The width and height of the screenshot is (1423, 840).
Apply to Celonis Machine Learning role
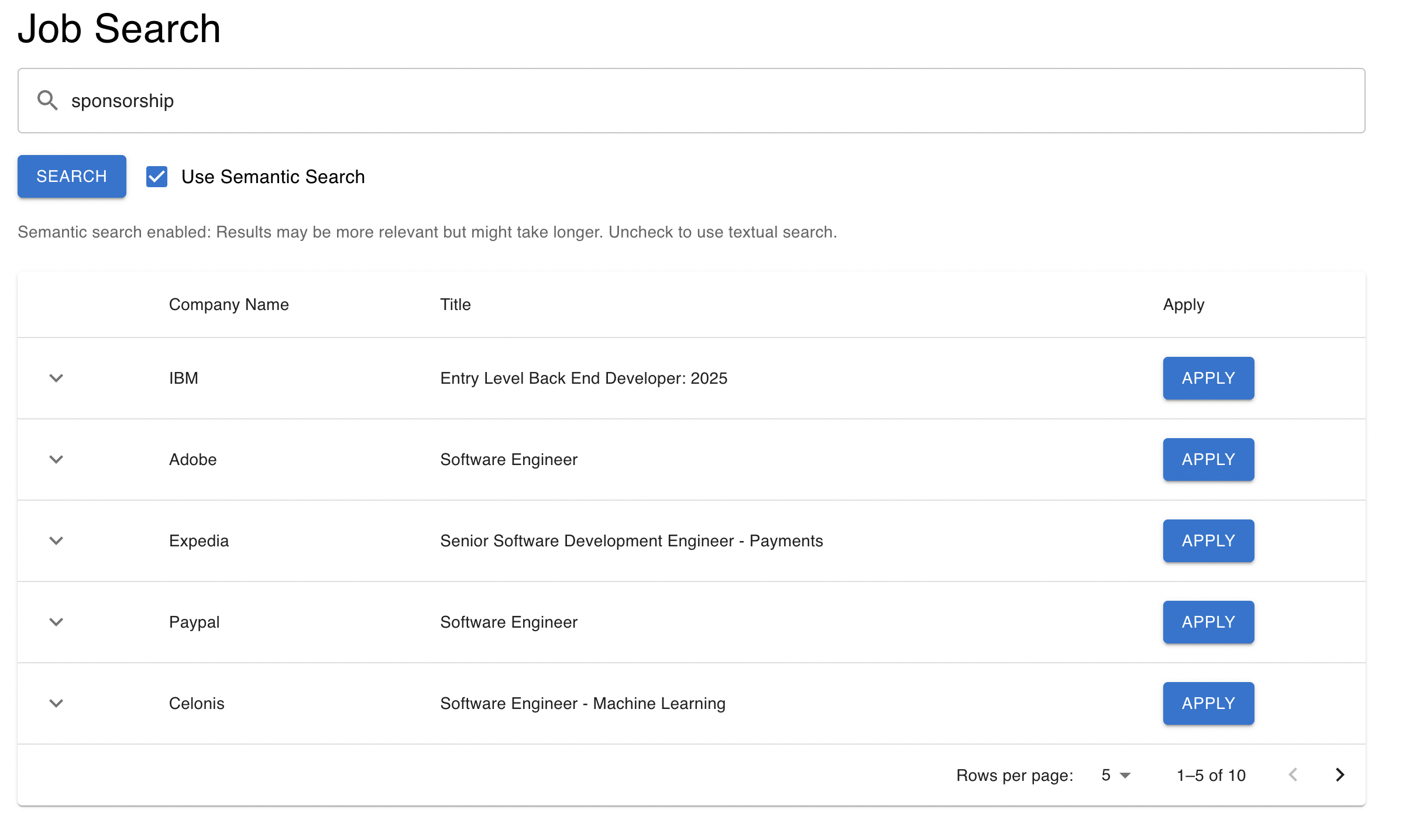tap(1208, 703)
